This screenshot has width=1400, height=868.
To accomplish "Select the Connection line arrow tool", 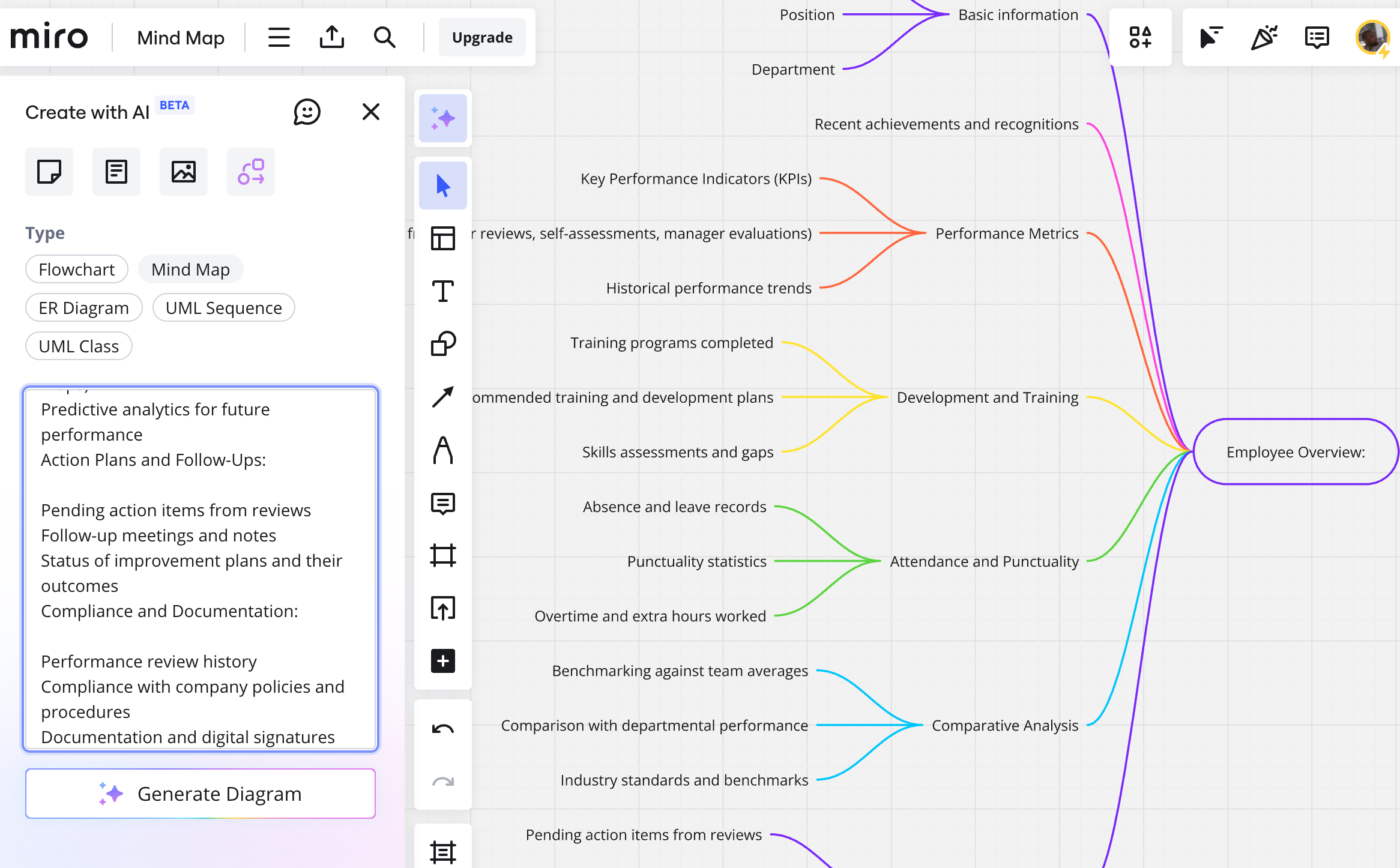I will click(443, 397).
